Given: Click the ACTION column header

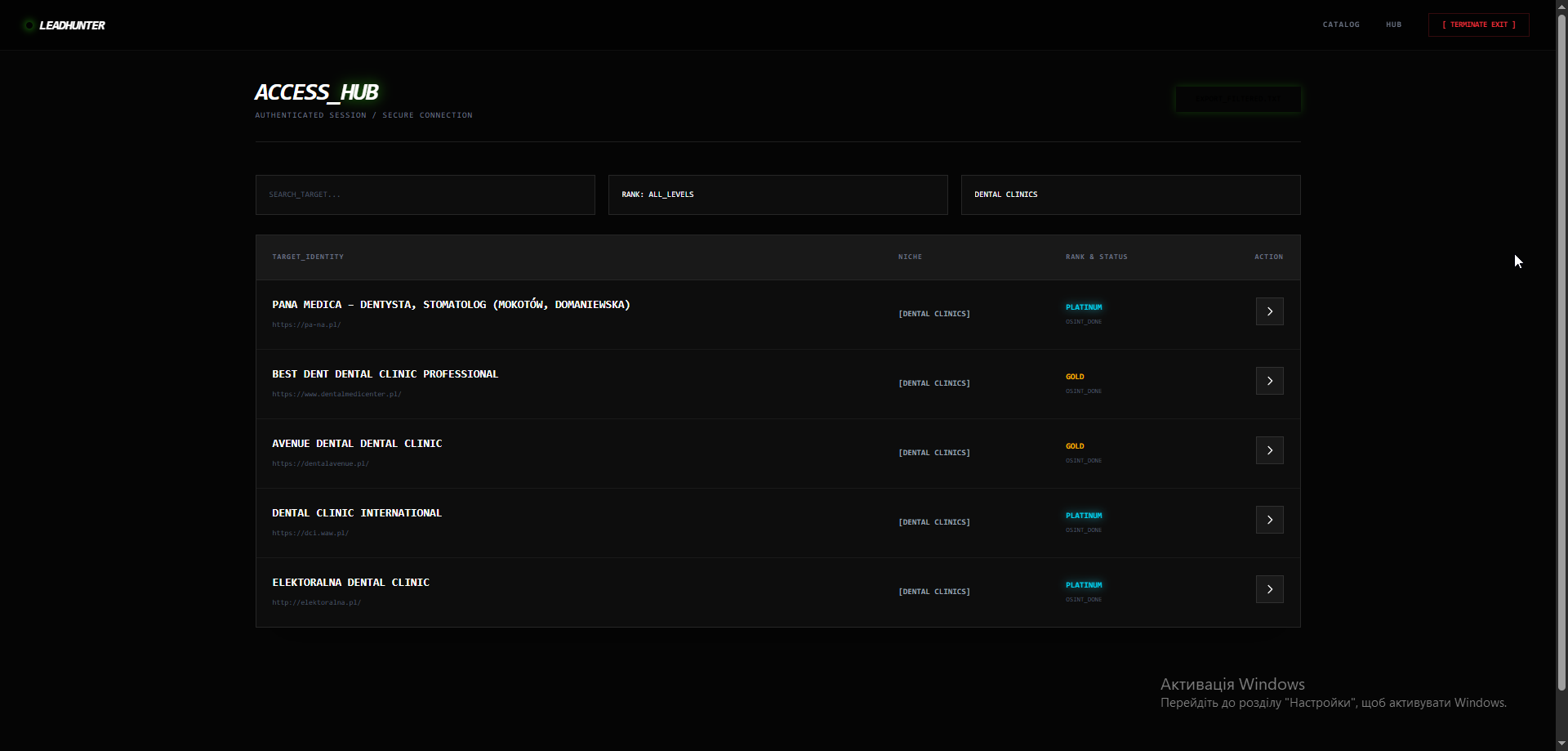Looking at the screenshot, I should click(x=1268, y=257).
